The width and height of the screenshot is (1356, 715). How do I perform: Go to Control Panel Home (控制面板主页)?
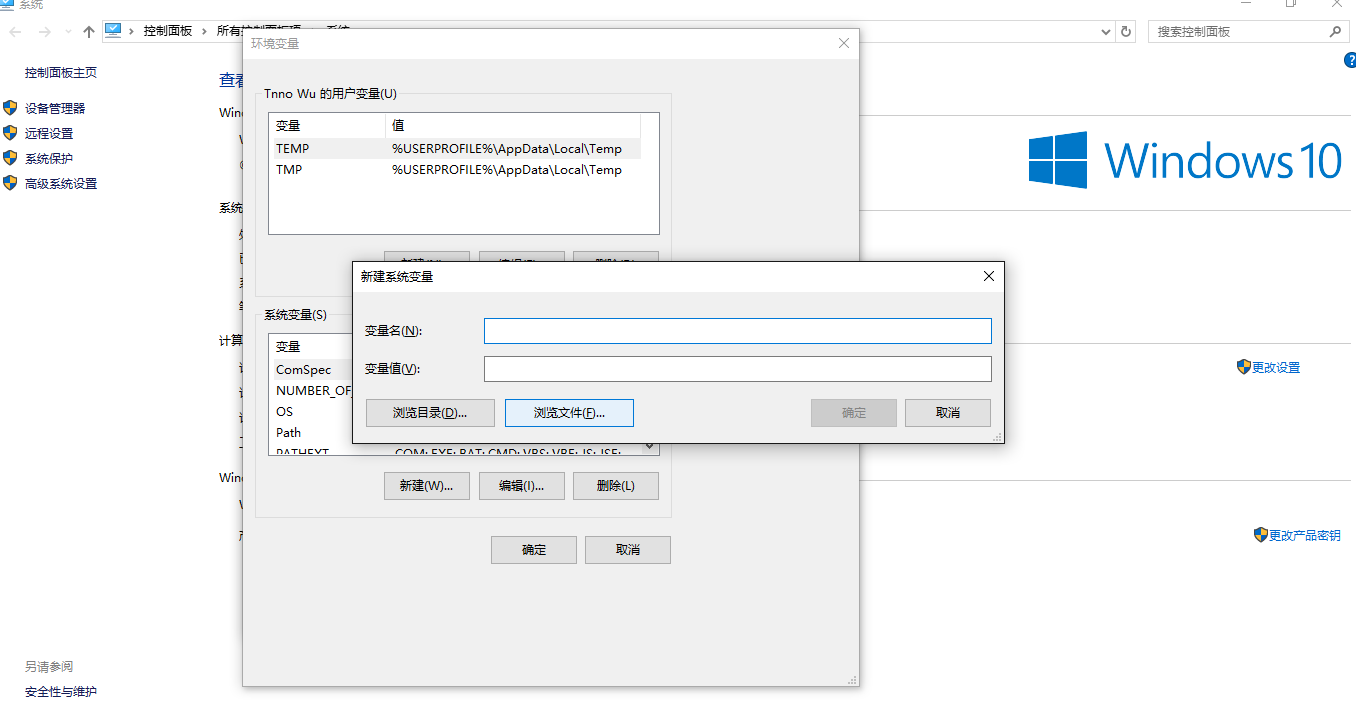(61, 73)
